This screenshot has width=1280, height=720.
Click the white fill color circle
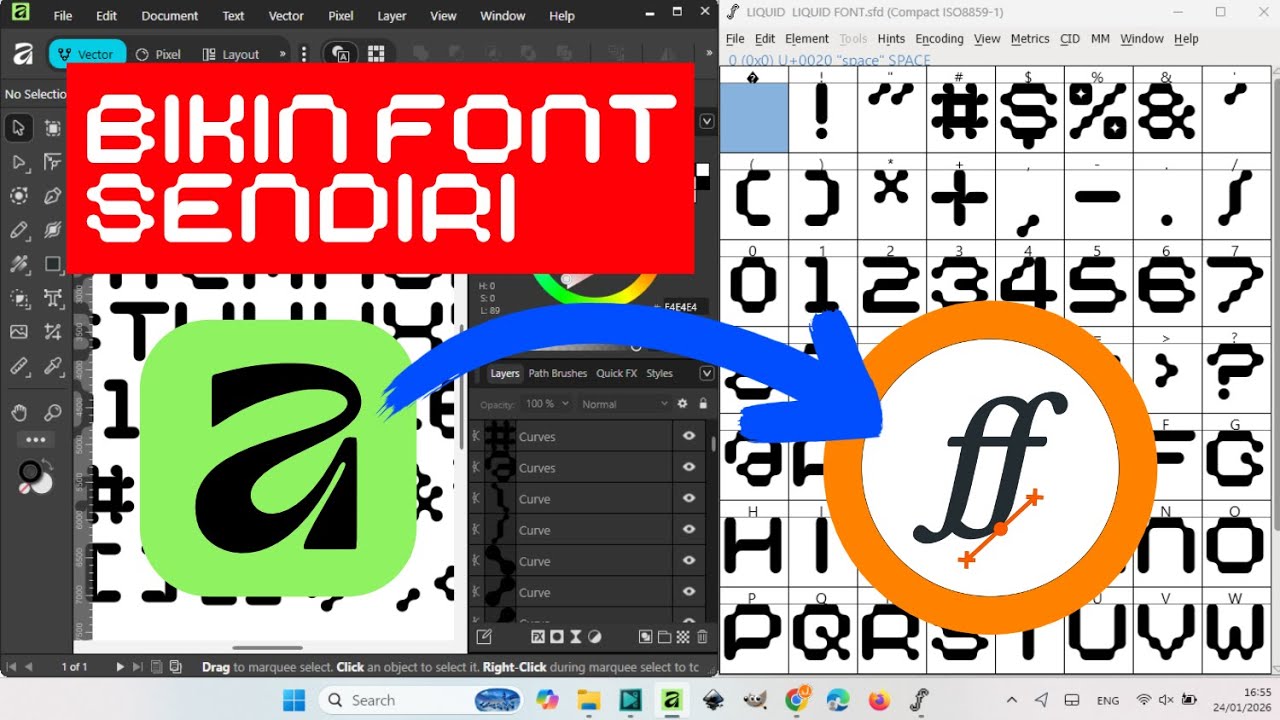[x=42, y=484]
